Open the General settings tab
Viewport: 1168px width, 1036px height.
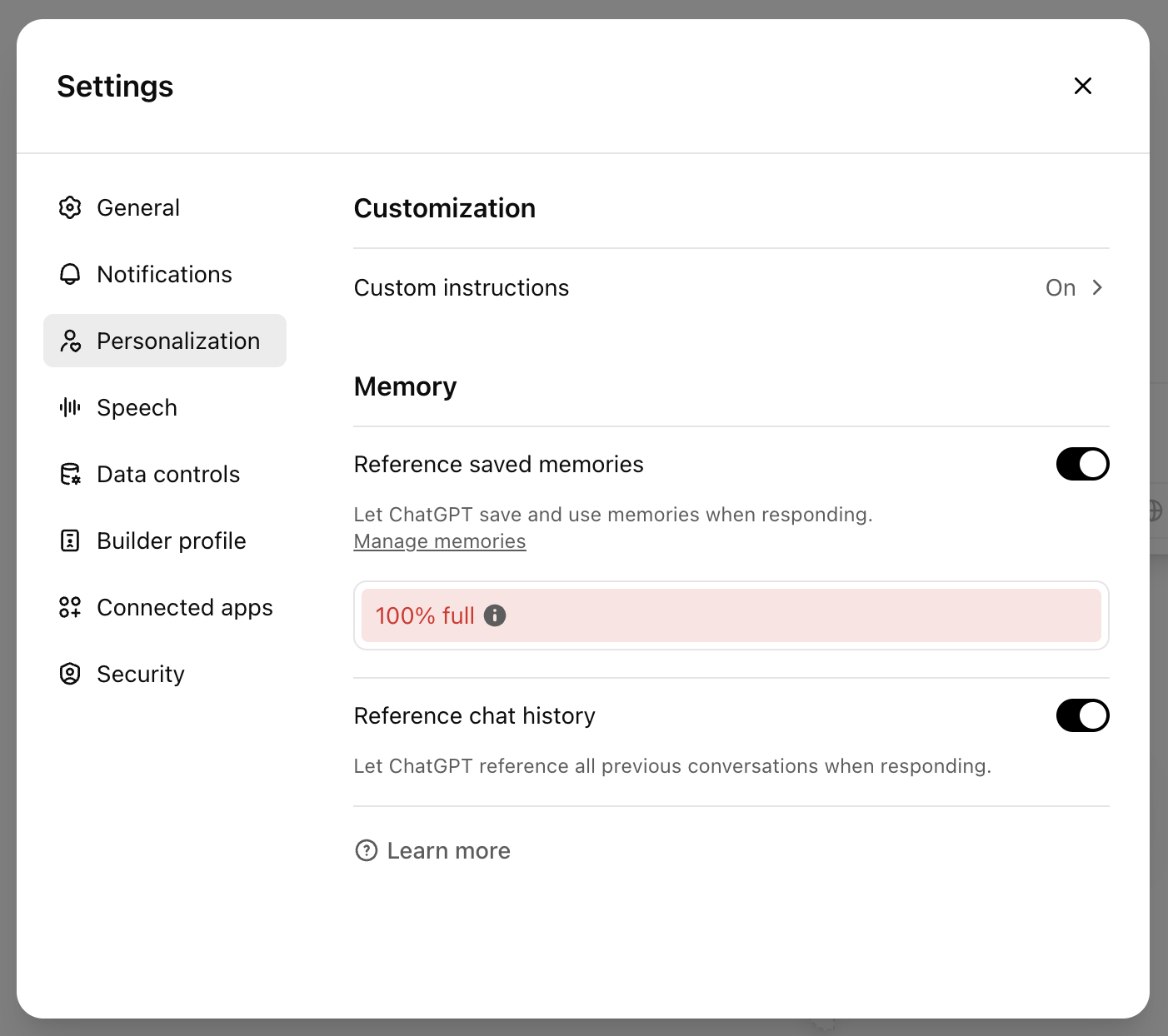[x=165, y=207]
